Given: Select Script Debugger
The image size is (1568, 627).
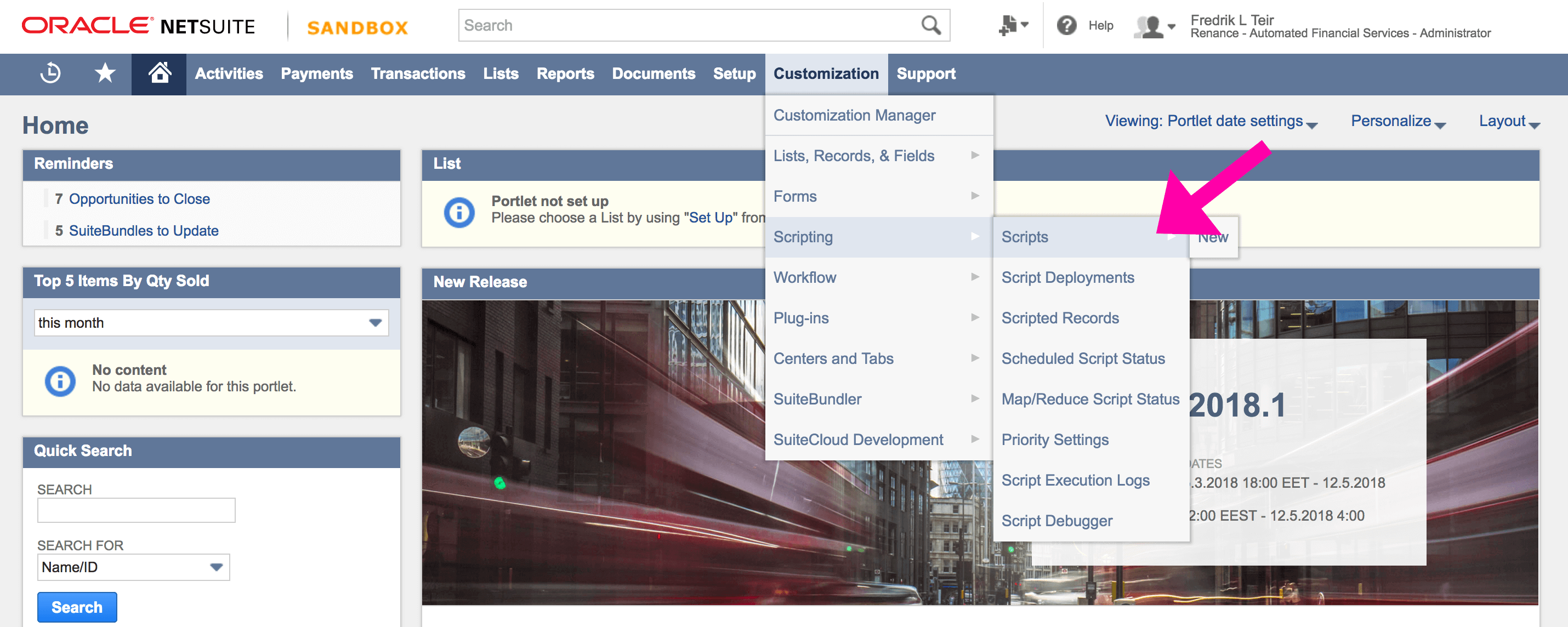Looking at the screenshot, I should point(1091,521).
